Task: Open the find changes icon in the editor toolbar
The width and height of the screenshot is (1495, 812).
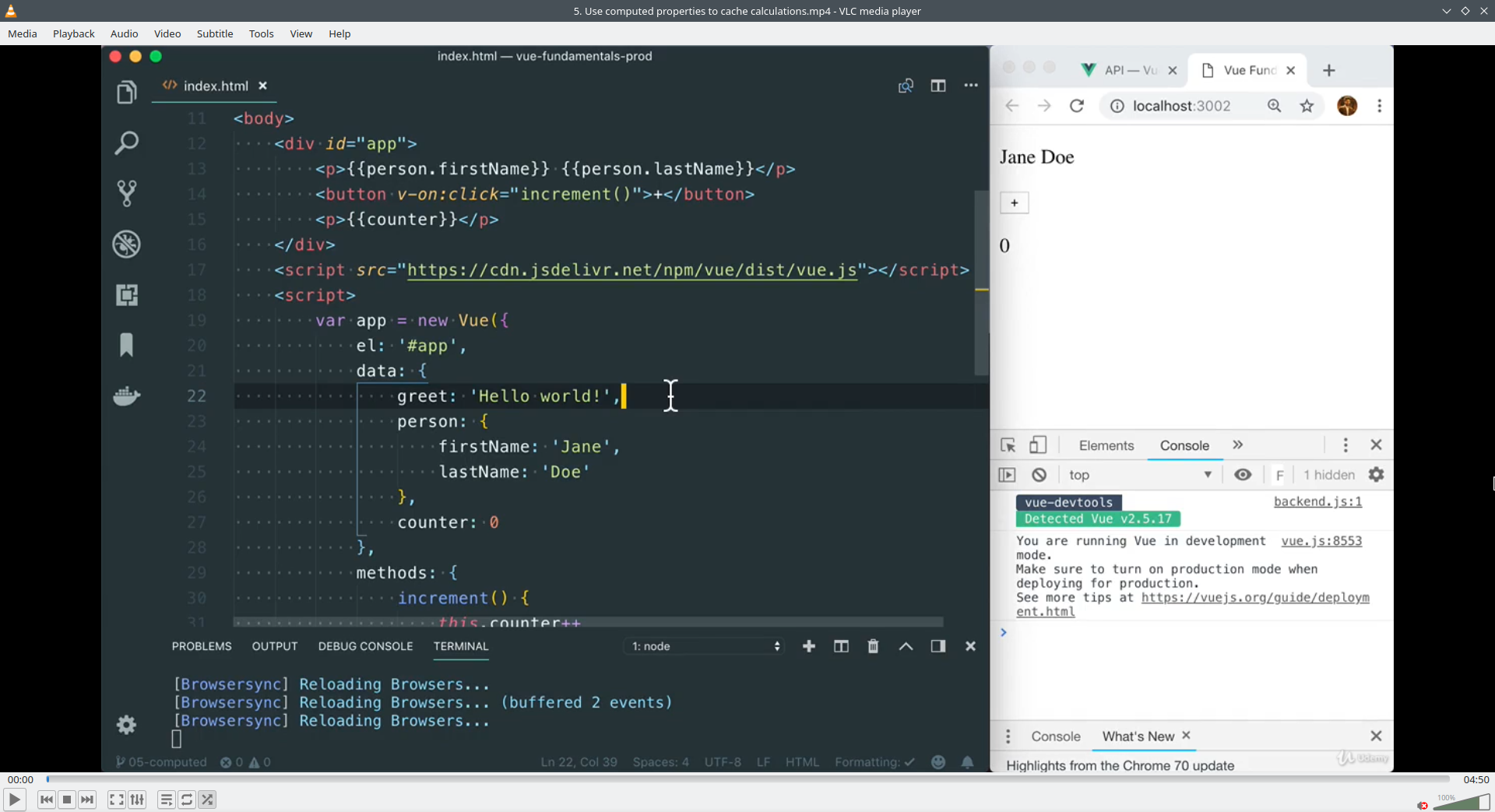Action: pyautogui.click(x=906, y=86)
